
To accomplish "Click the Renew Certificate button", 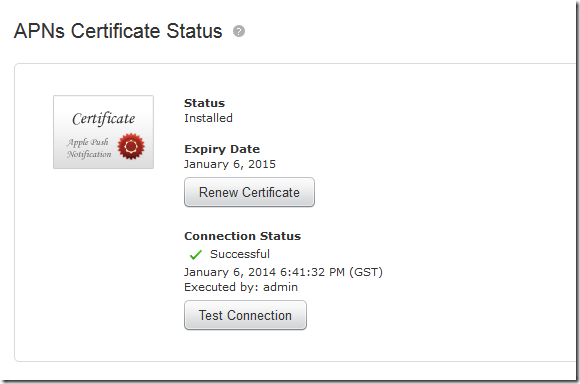I will click(249, 192).
